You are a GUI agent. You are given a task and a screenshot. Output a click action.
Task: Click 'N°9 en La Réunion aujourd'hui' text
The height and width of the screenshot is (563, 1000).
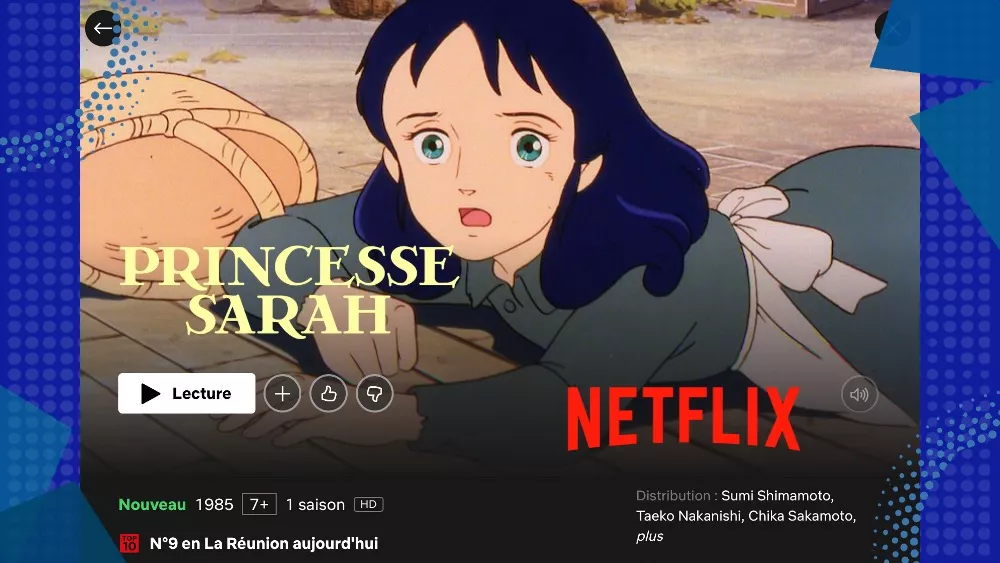264,543
